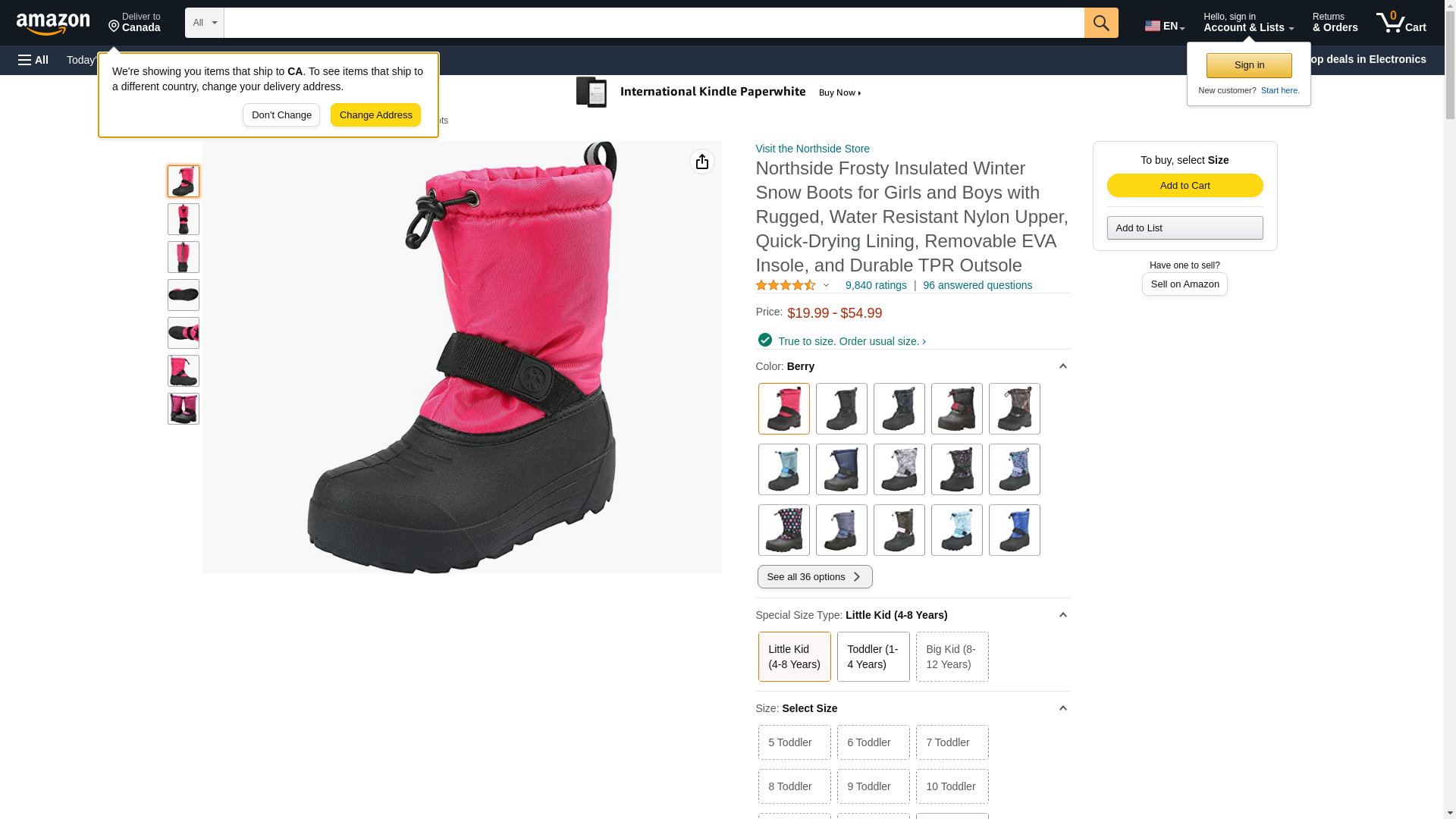The height and width of the screenshot is (819, 1456).
Task: Open 96 answered questions link
Action: pyautogui.click(x=977, y=285)
